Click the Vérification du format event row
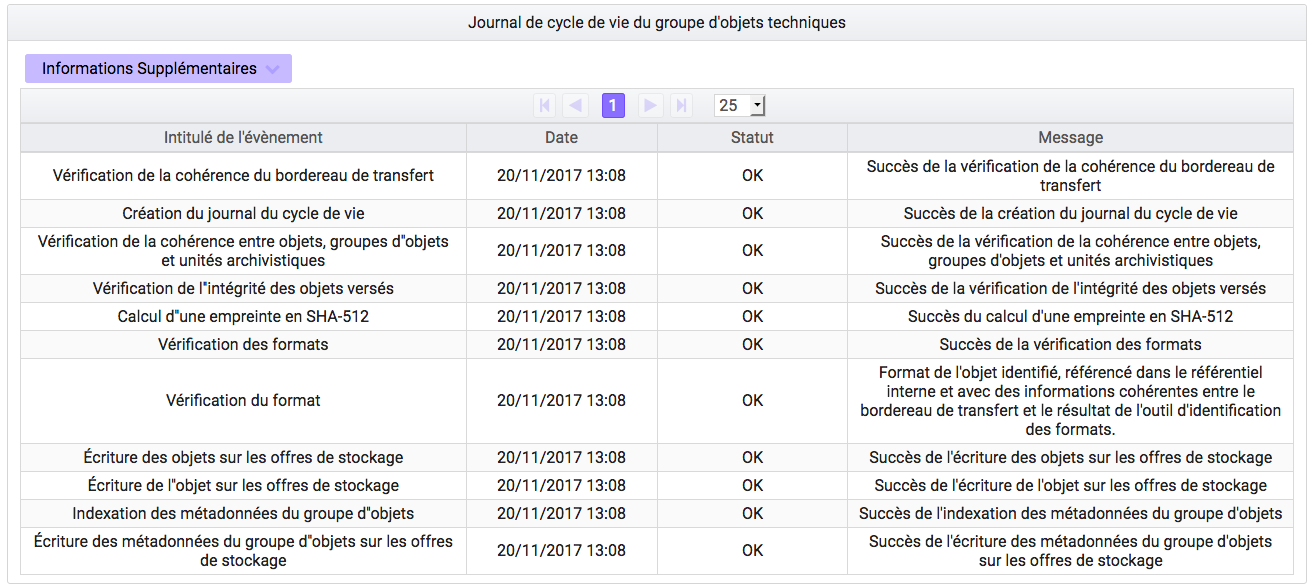The height and width of the screenshot is (588, 1316). [657, 400]
